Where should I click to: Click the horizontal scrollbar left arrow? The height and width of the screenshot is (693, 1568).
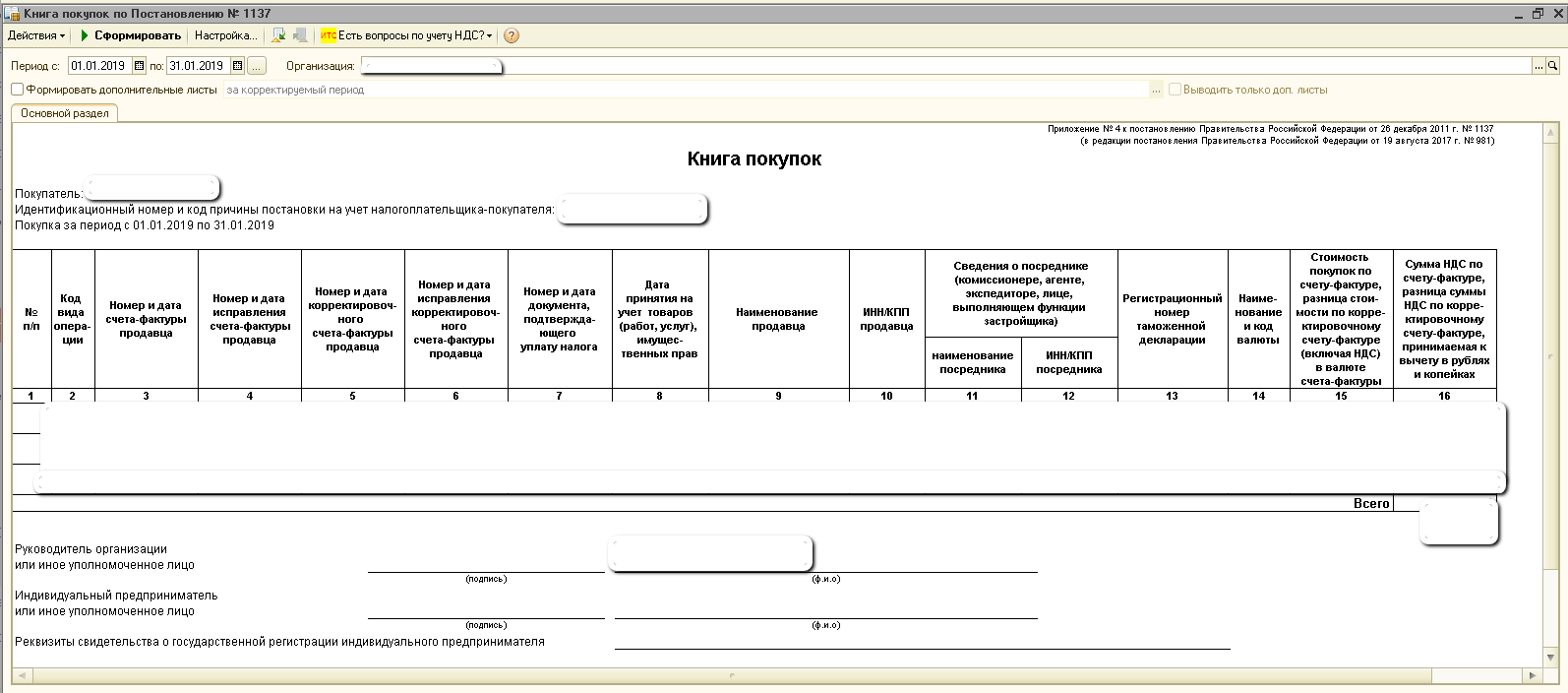(21, 675)
